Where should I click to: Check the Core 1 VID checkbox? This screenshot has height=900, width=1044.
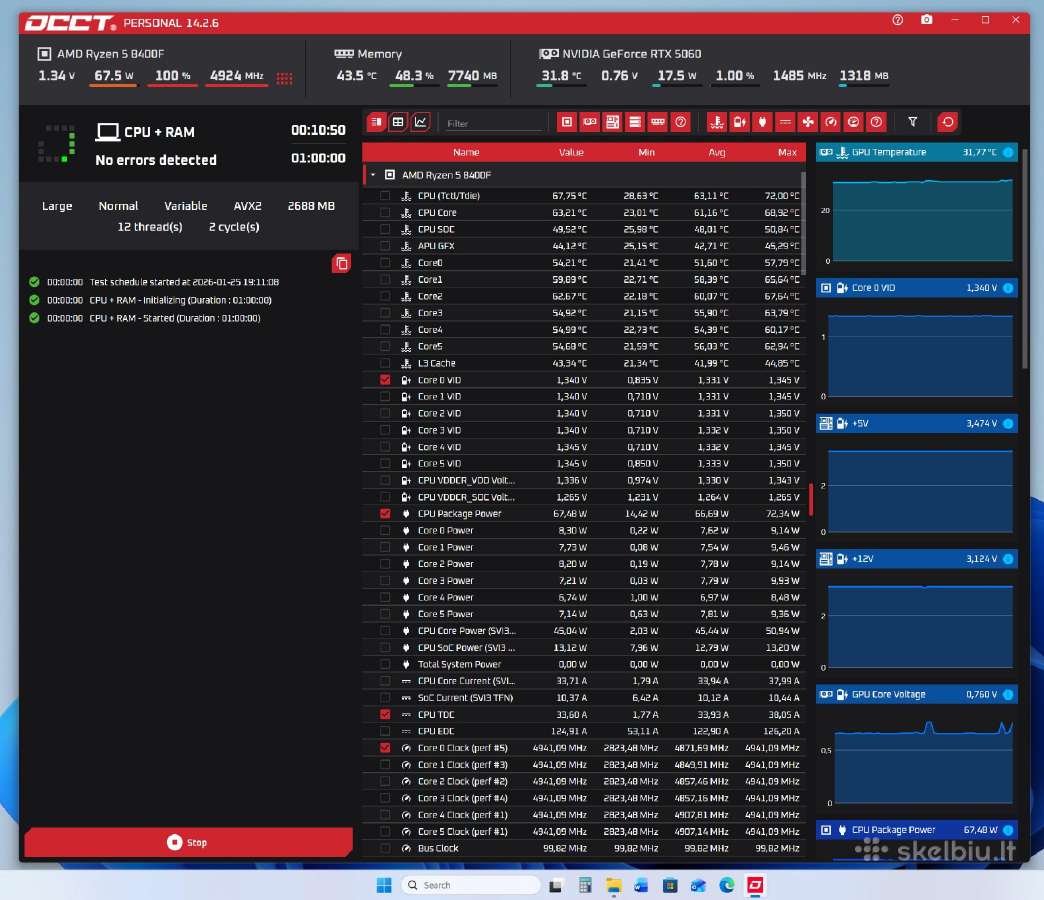click(385, 397)
